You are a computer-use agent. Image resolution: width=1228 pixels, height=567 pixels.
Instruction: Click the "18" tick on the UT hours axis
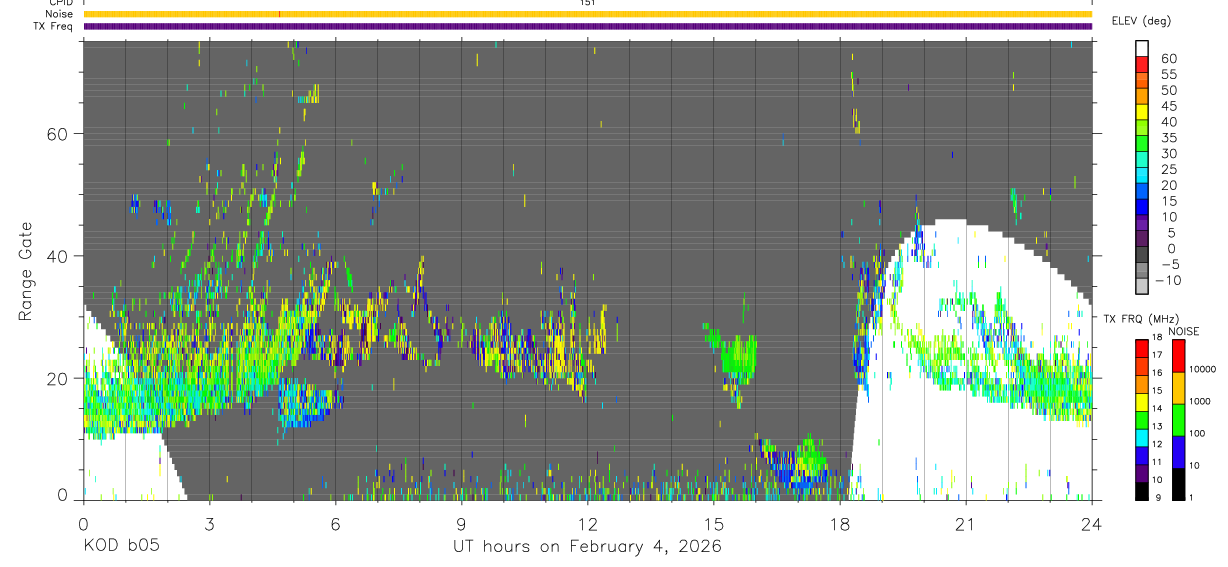pyautogui.click(x=840, y=523)
